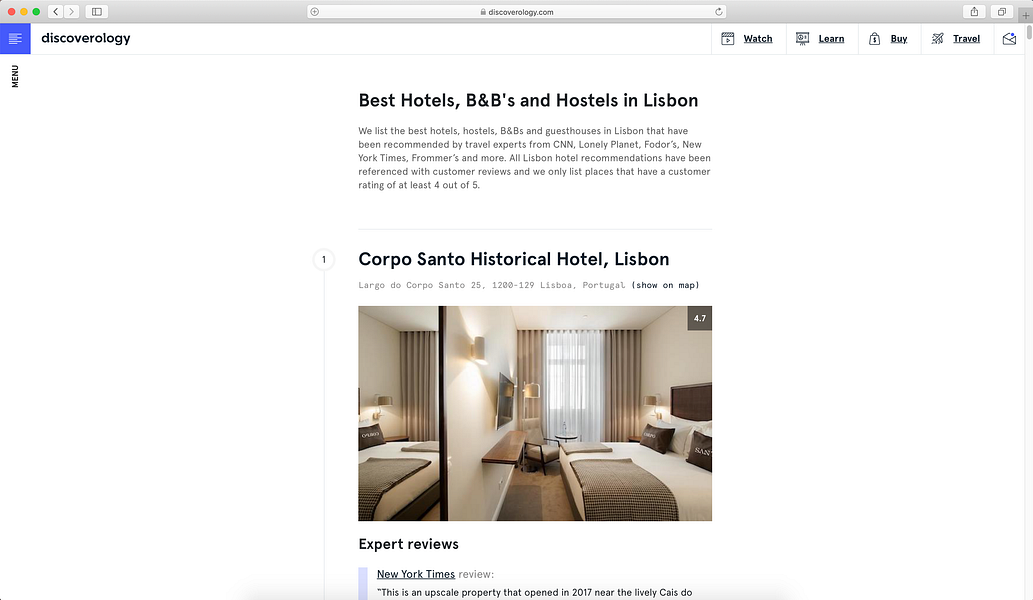This screenshot has height=600, width=1033.
Task: Go back with the browser arrow
Action: coord(56,11)
